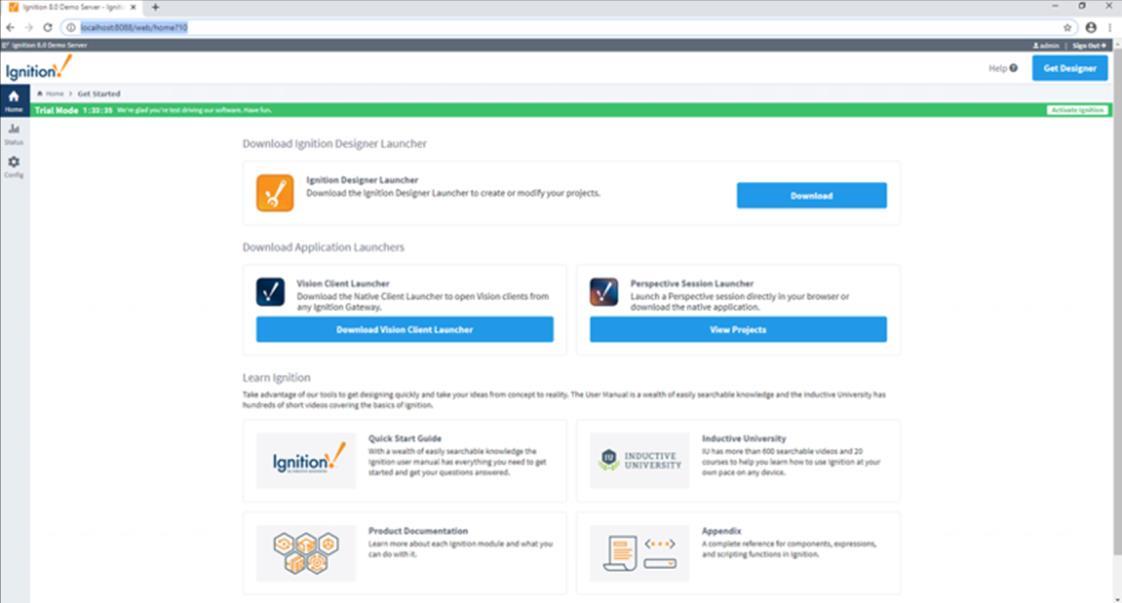Viewport: 1122px width, 603px height.
Task: Click the page vertical scrollbar
Action: (x=1117, y=300)
